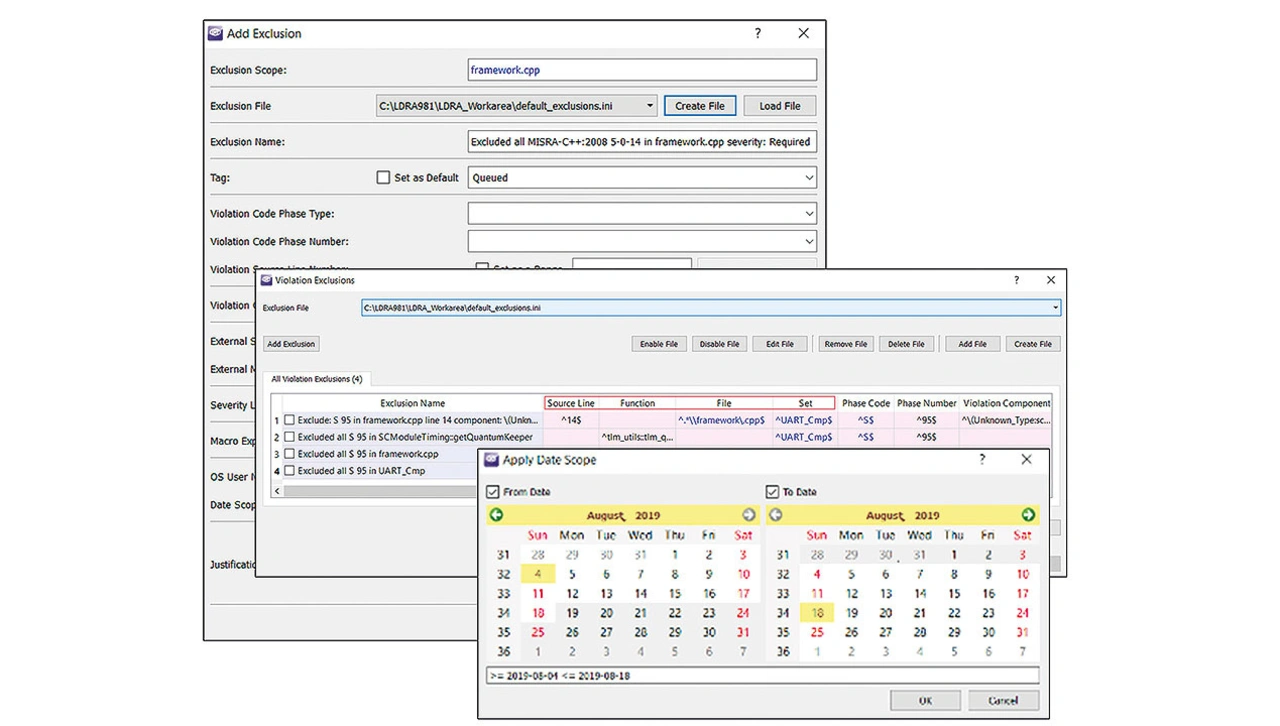Select August 13 in the From Date calendar
This screenshot has height=726, width=1280.
(606, 594)
